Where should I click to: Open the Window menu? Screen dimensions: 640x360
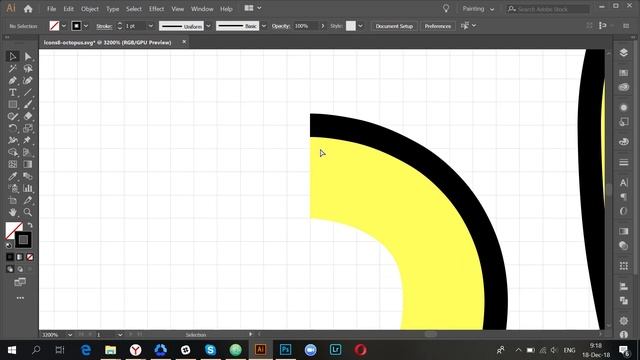(x=202, y=9)
